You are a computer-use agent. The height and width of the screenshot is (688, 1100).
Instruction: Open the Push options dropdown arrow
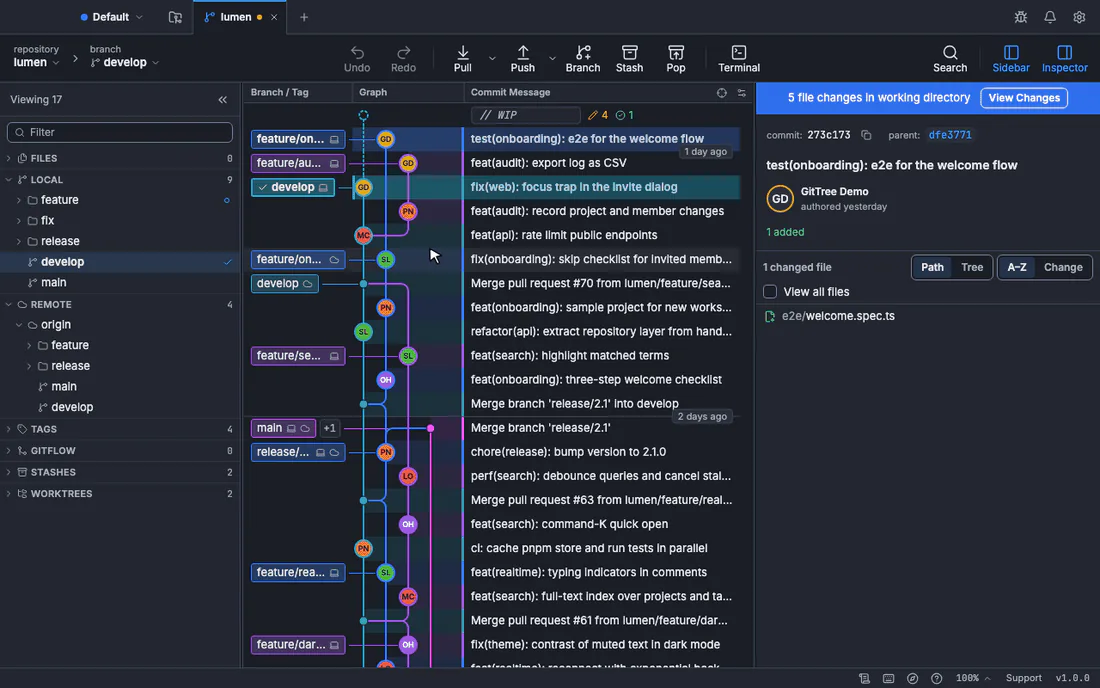pos(552,58)
